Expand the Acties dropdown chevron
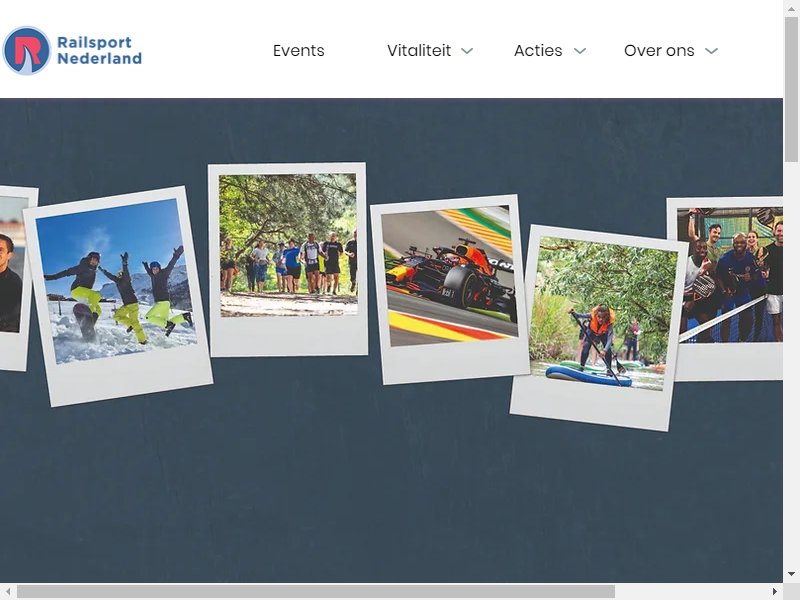The height and width of the screenshot is (600, 800). click(580, 51)
